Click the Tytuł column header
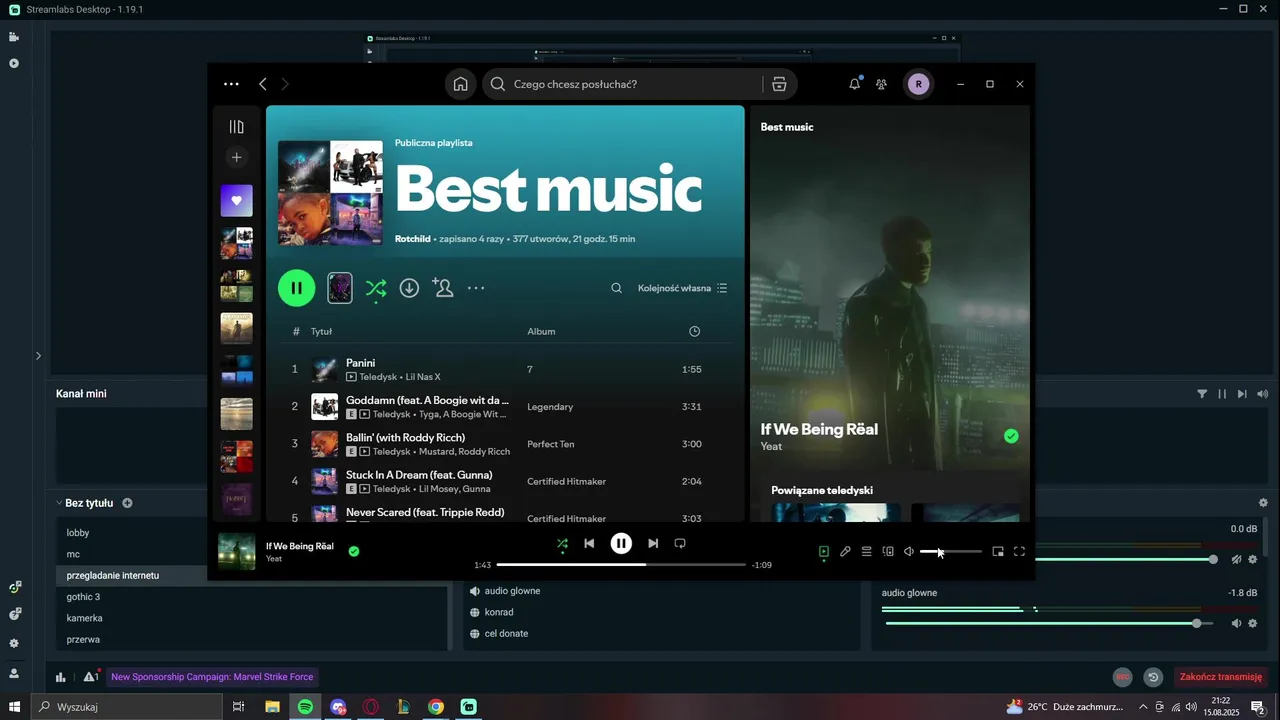The width and height of the screenshot is (1280, 720). [321, 331]
